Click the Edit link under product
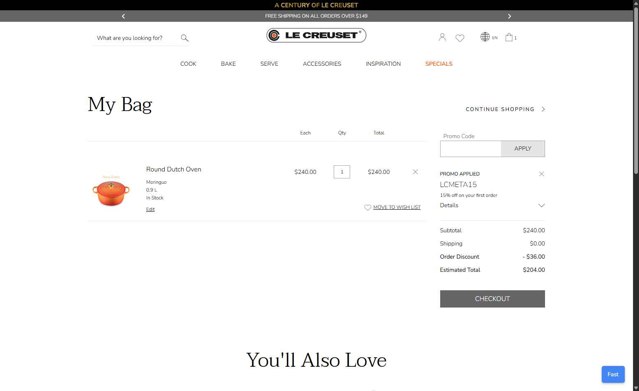Screen dimensions: 639x391 (x=150, y=209)
